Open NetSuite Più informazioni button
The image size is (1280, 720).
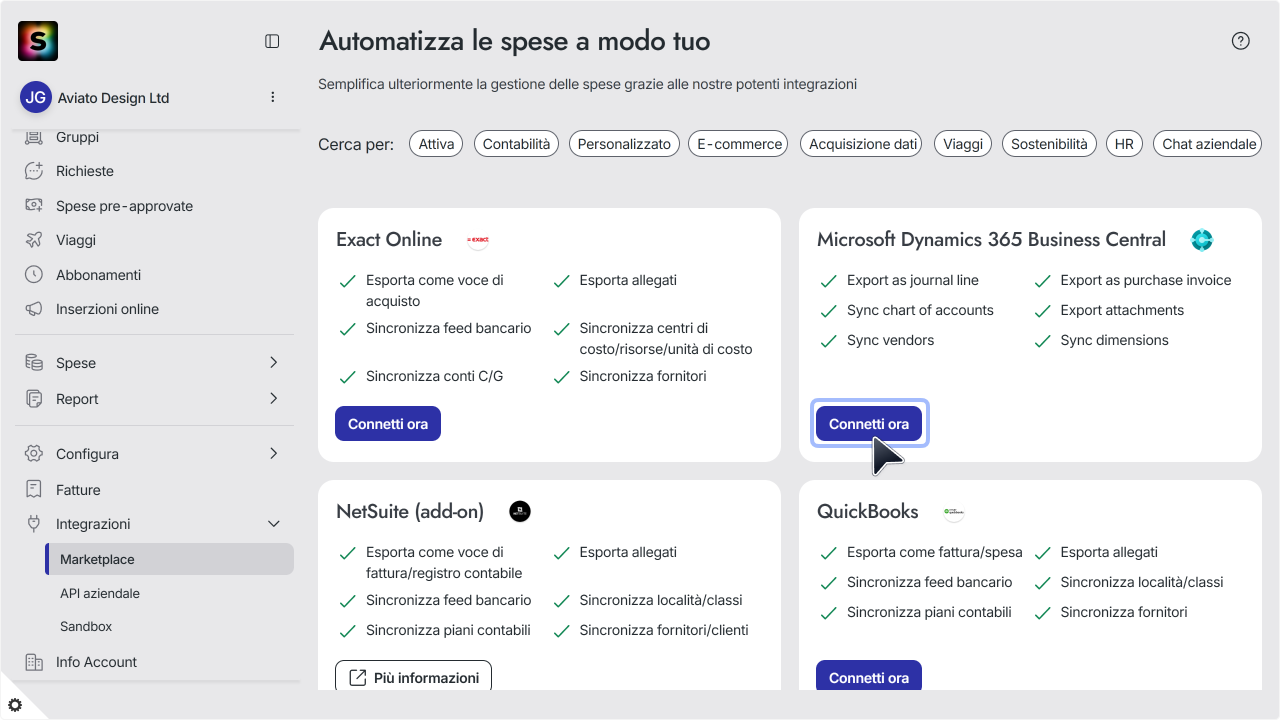tap(413, 676)
